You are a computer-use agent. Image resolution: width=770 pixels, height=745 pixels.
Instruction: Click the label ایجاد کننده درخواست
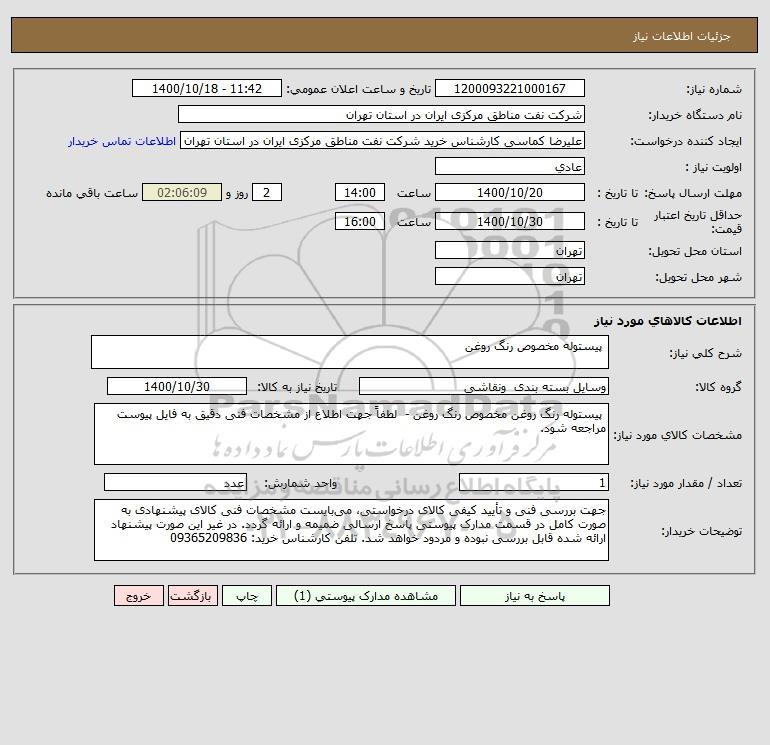(686, 141)
